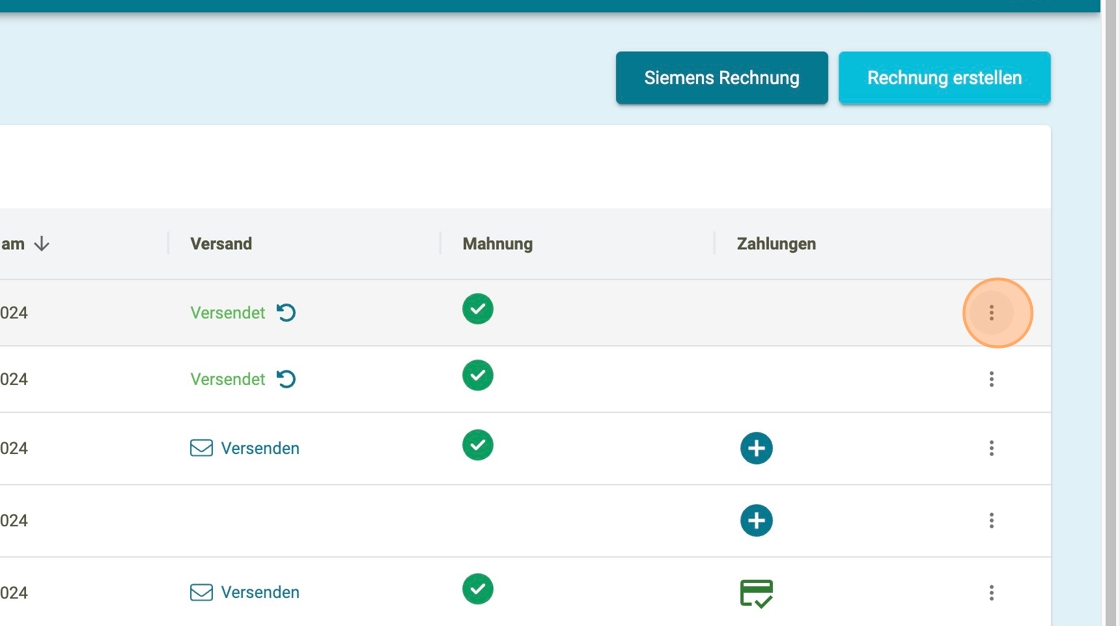Image resolution: width=1120 pixels, height=626 pixels.
Task: Click the resend arrow icon in first row
Action: coord(286,313)
